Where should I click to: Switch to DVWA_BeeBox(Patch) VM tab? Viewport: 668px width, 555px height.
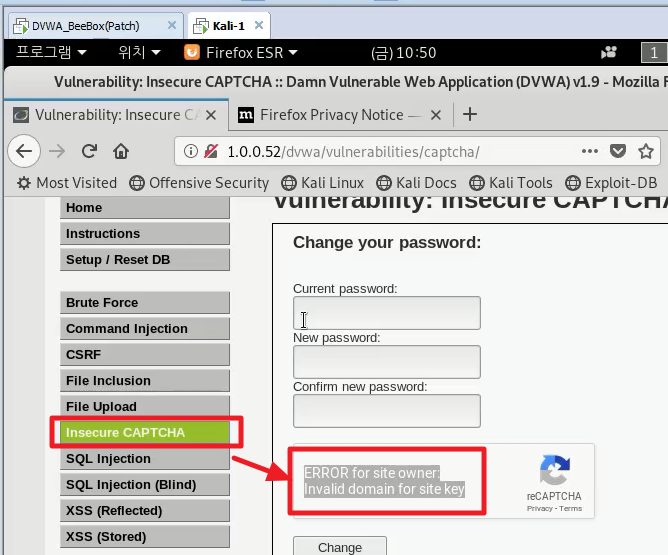pos(96,26)
